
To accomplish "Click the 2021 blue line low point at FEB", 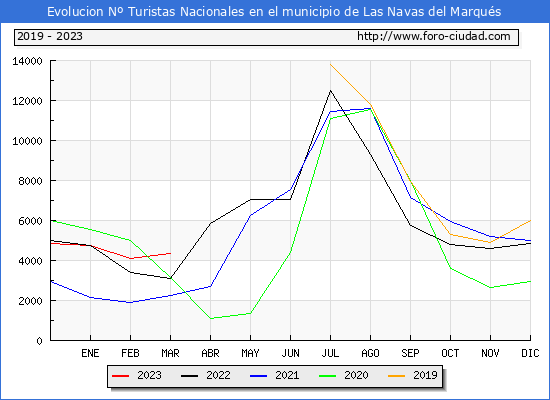I will coord(130,302).
